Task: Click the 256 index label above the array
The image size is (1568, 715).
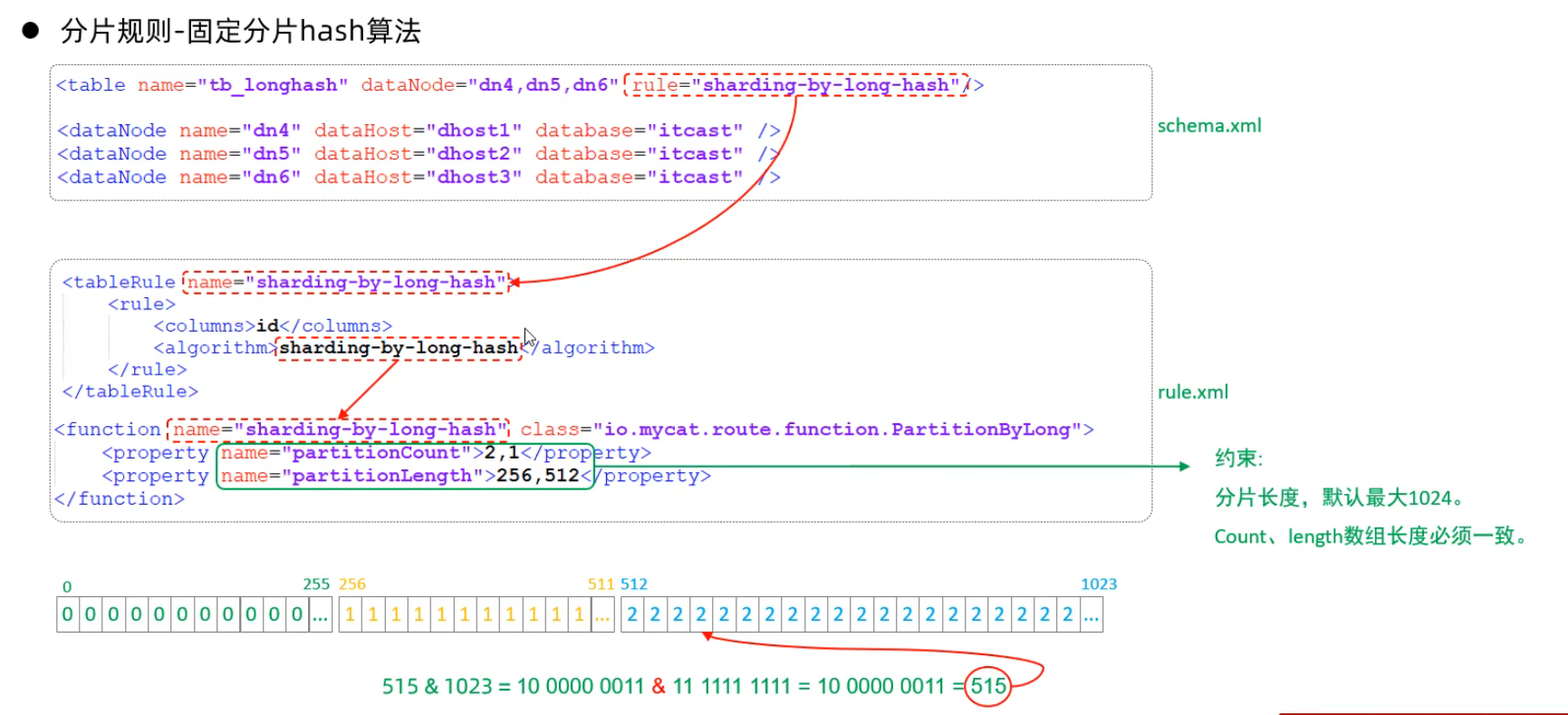Action: click(x=352, y=585)
